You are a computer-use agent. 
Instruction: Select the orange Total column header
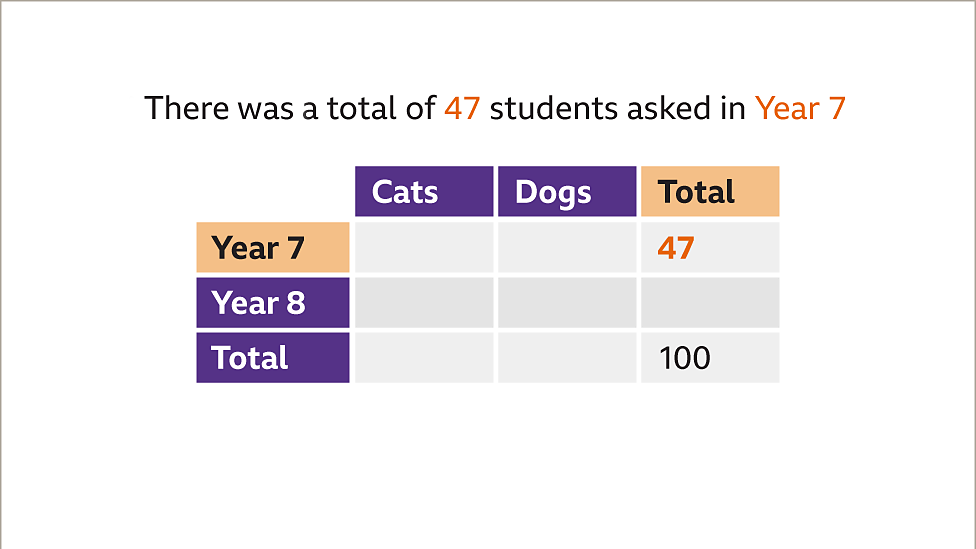click(x=709, y=192)
